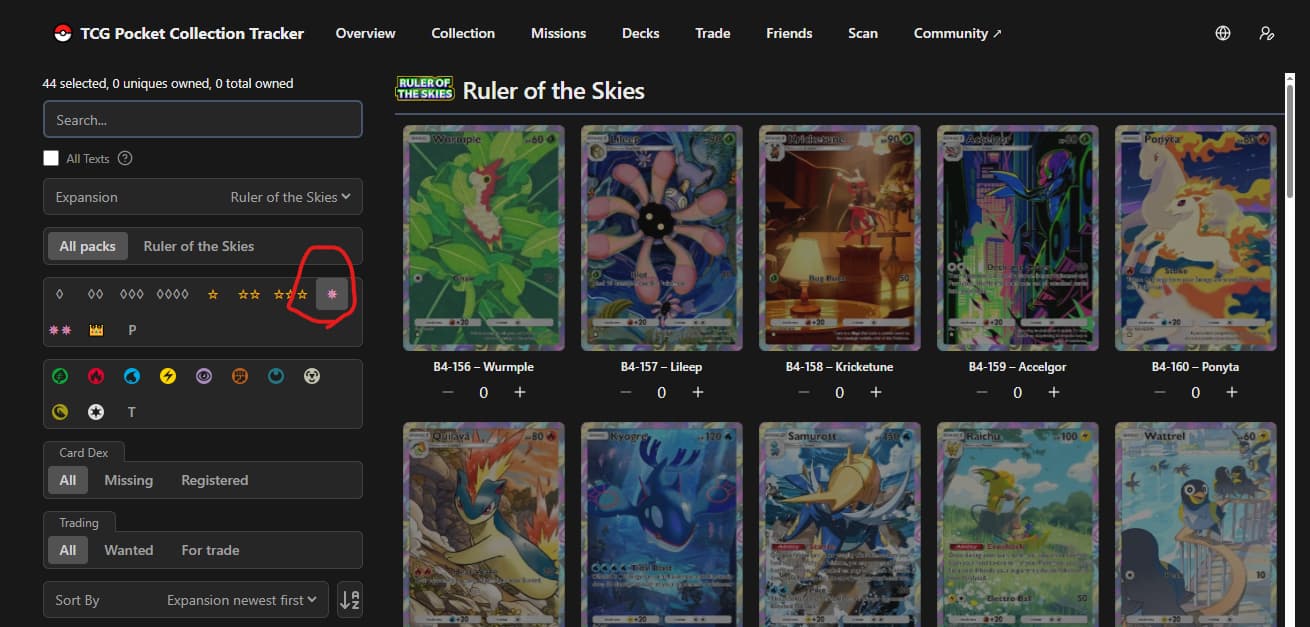Increase Ponyta card count

coord(1232,392)
